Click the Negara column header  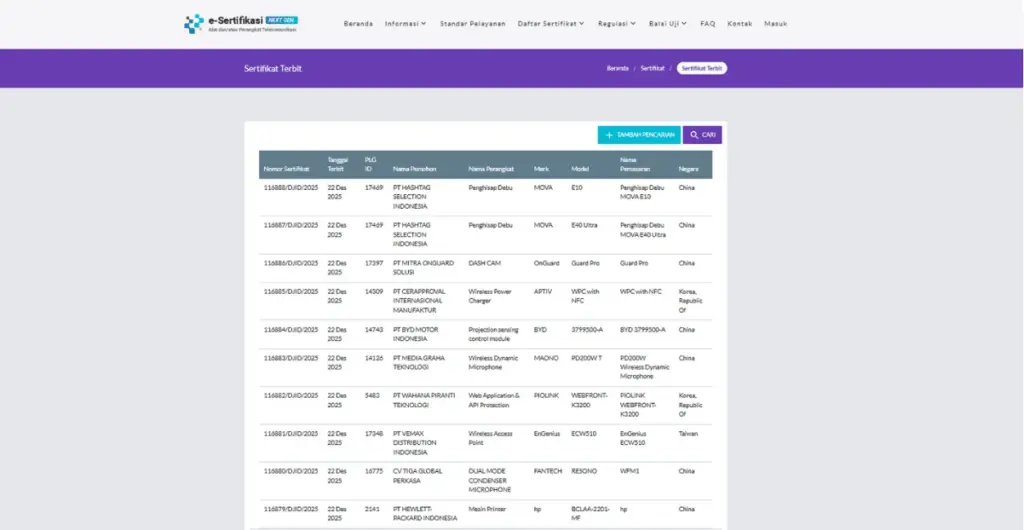pos(688,169)
